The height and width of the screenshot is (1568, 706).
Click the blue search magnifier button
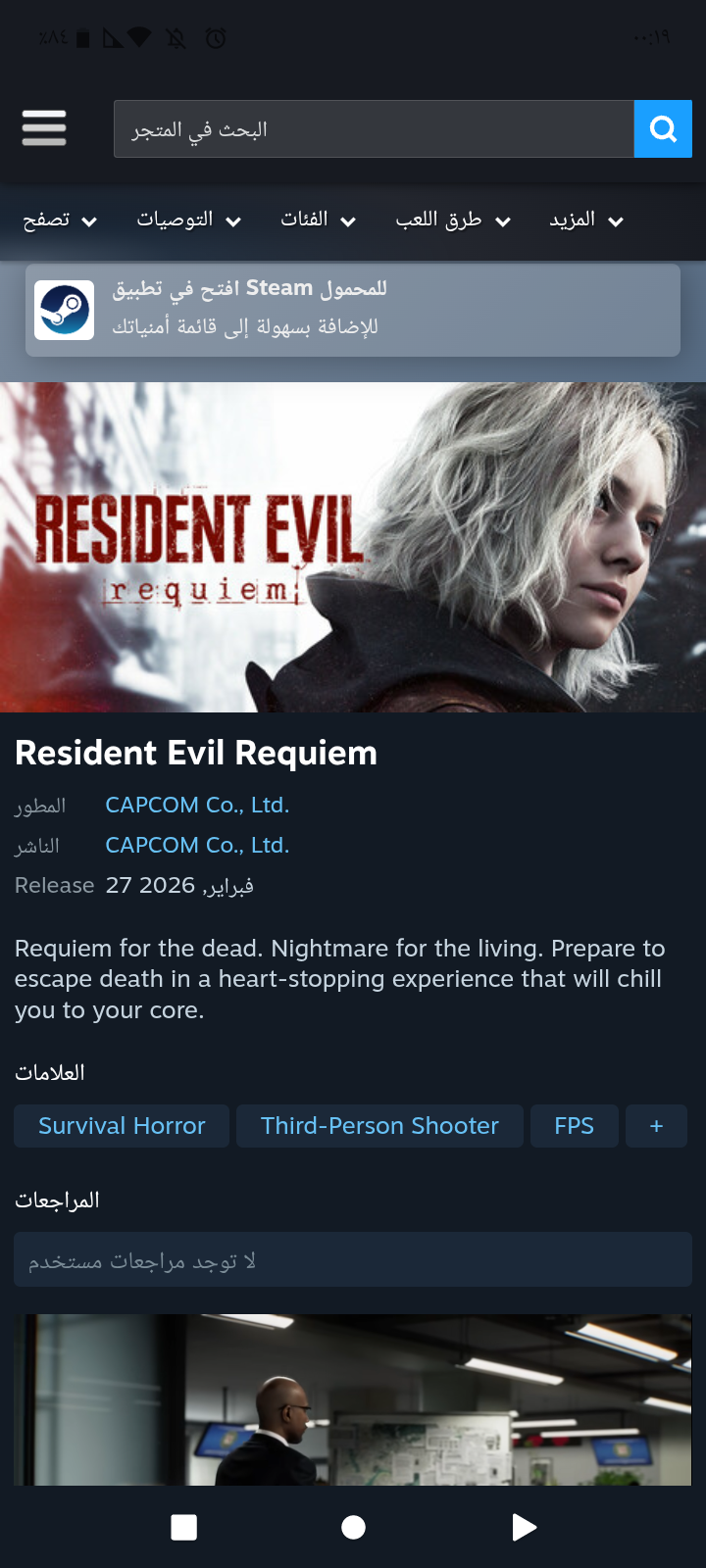pyautogui.click(x=663, y=128)
